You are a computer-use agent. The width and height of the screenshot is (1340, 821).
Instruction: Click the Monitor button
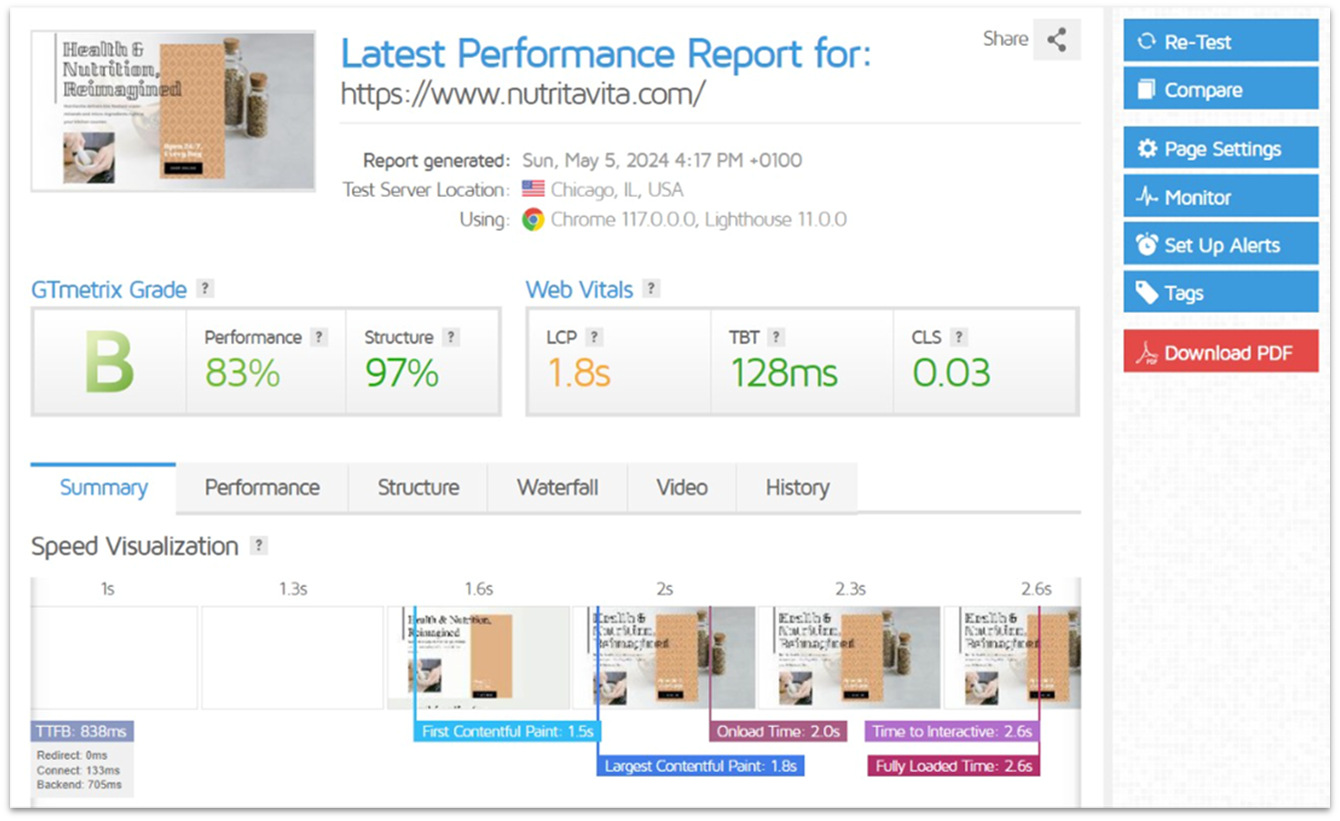(1221, 197)
